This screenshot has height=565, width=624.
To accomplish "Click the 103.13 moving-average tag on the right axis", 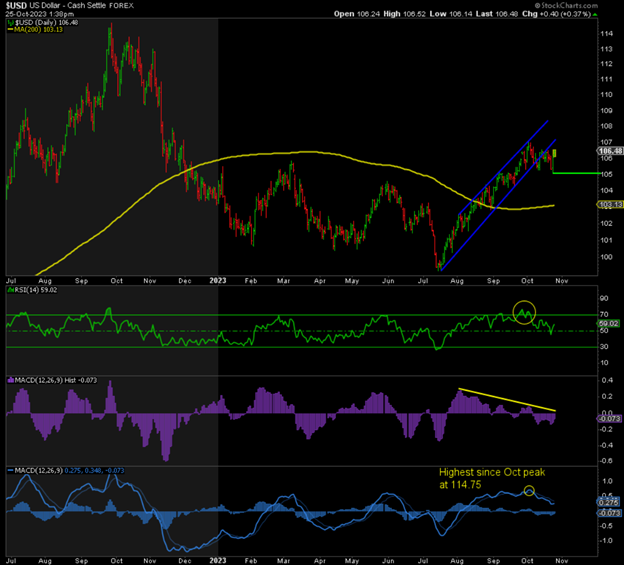I will coord(610,205).
